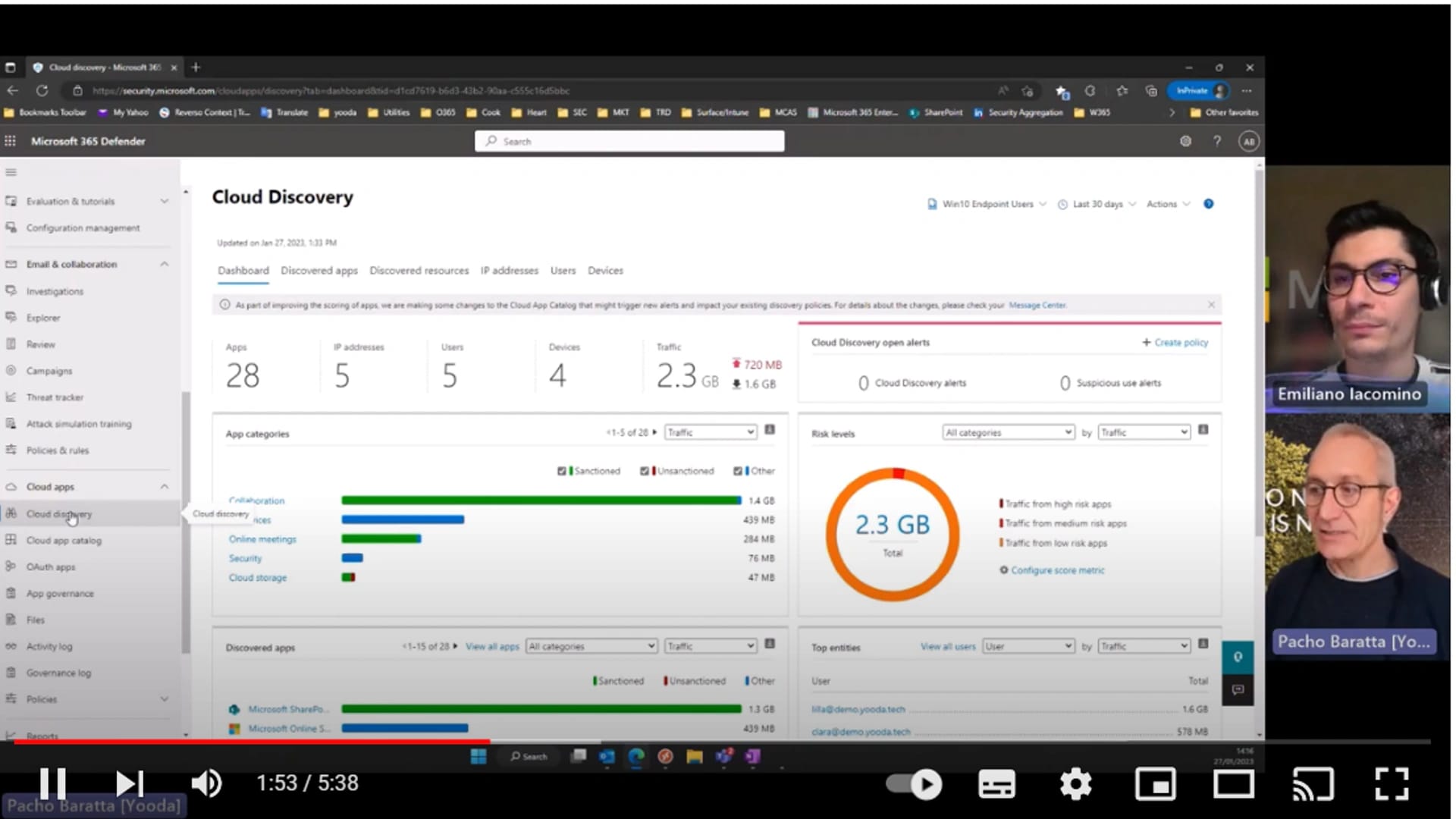Toggle the YouTube autoplay switch
This screenshot has height=819, width=1456.
914,784
